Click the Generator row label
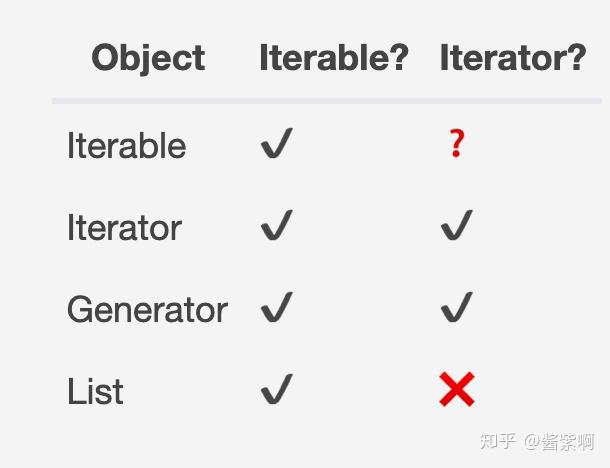 (x=147, y=309)
